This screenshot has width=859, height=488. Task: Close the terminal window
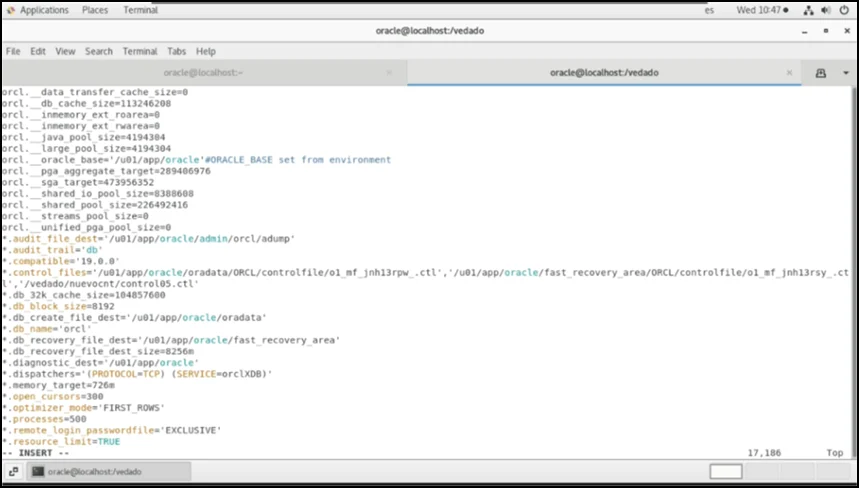847,31
